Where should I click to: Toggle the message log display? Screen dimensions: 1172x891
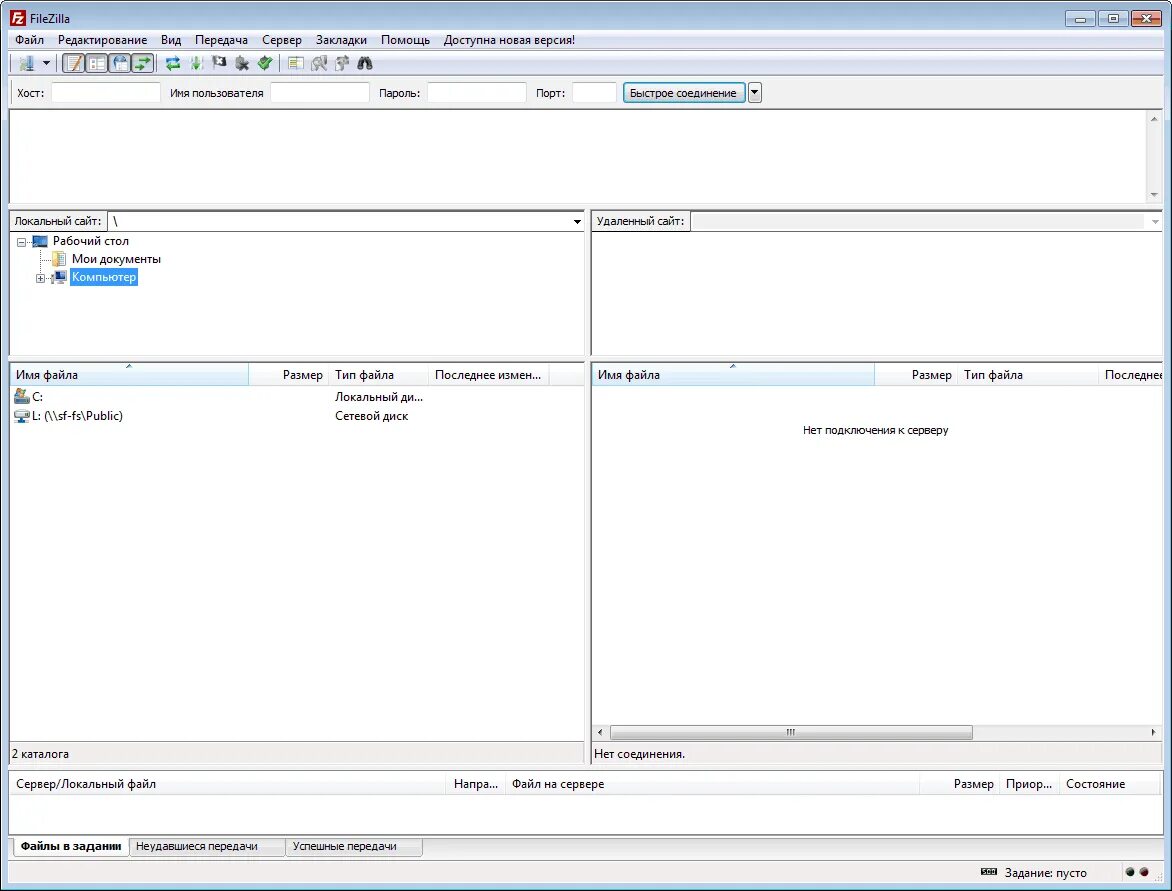(x=73, y=64)
